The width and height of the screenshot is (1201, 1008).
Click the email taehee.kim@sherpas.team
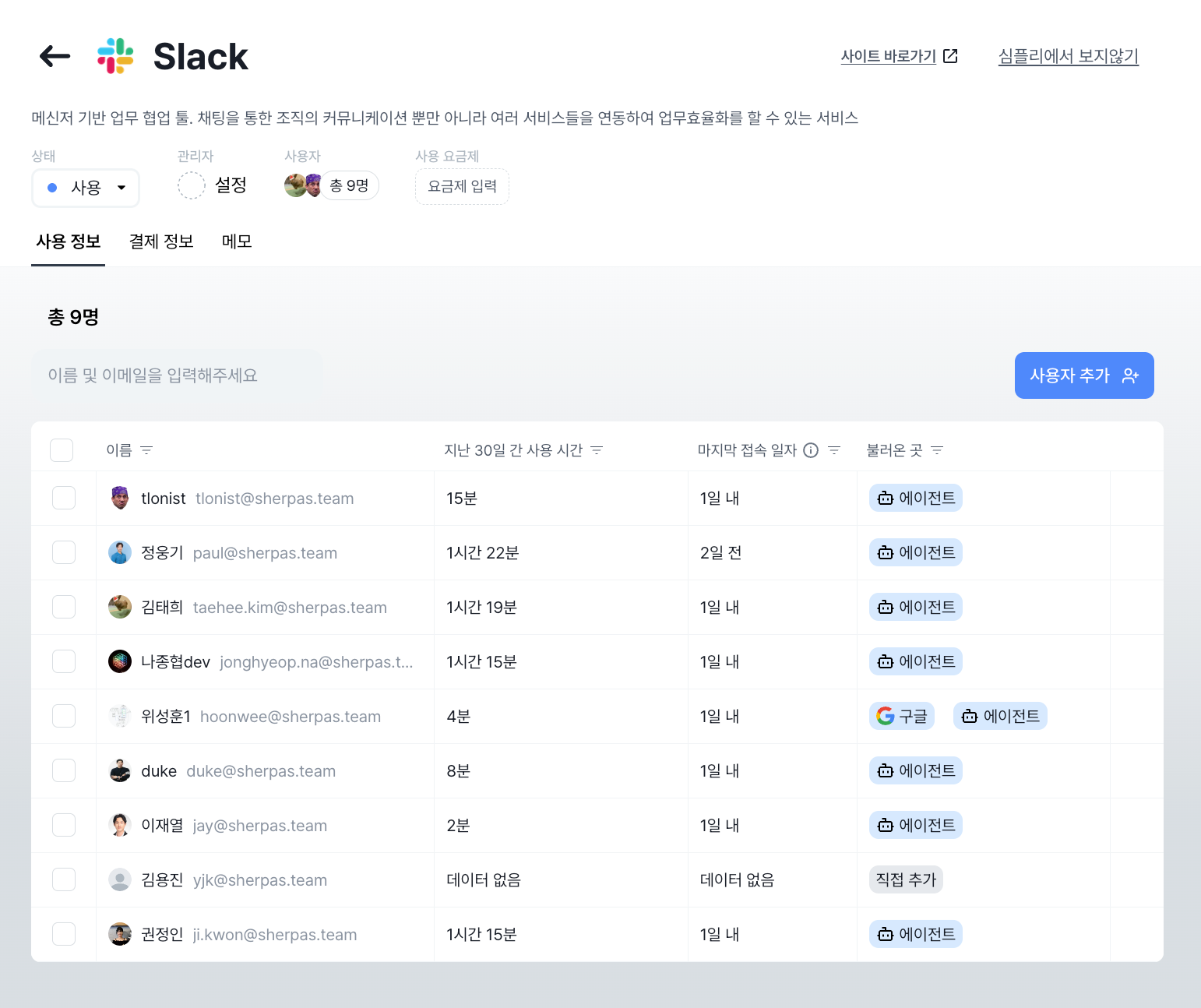click(290, 608)
